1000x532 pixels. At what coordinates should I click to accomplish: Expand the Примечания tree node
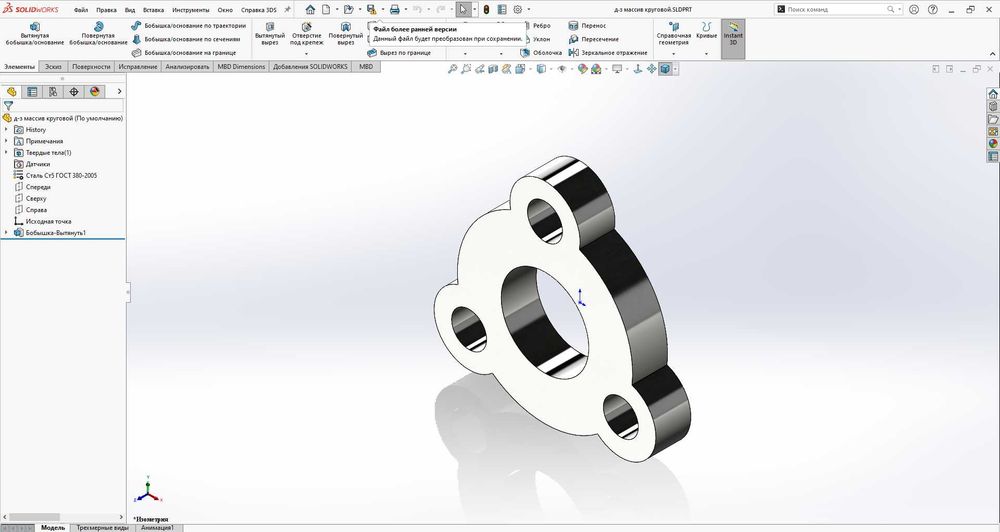[7, 141]
